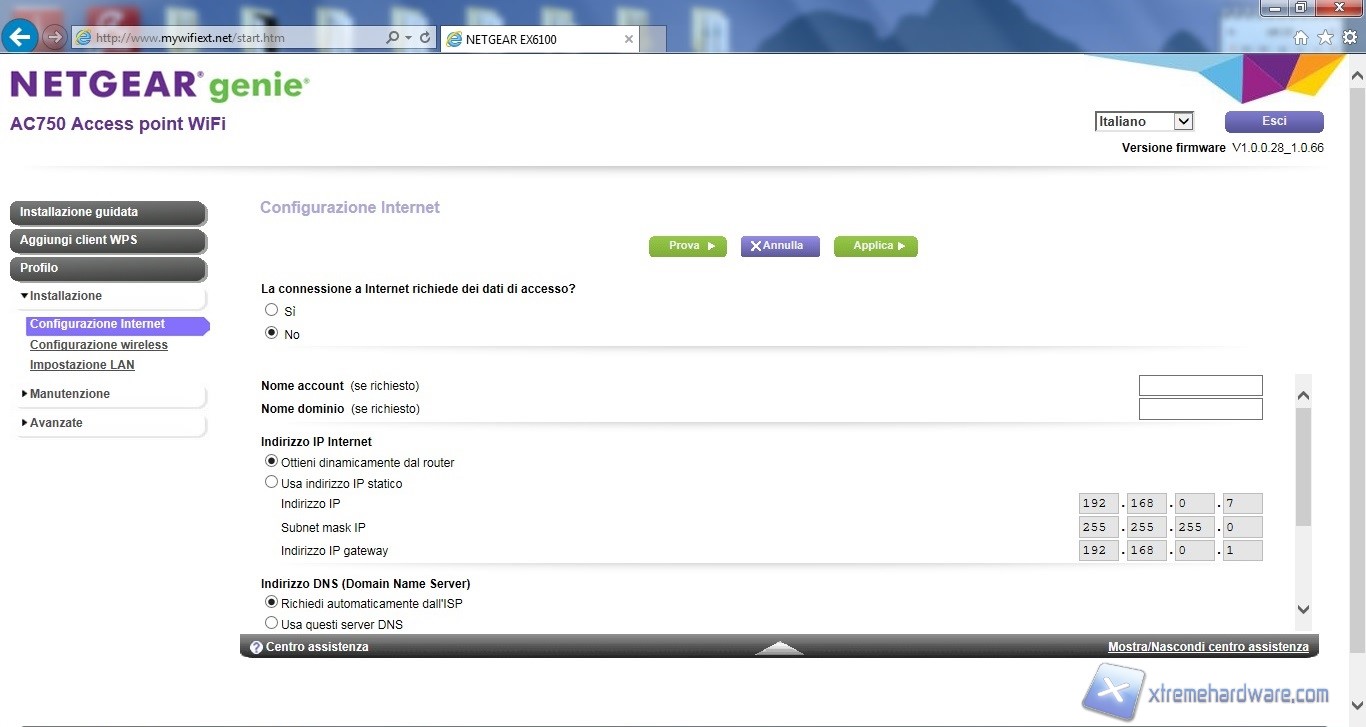Choose 'Usa questi server DNS' radio button
Screen dimensions: 1366x727
(x=271, y=623)
